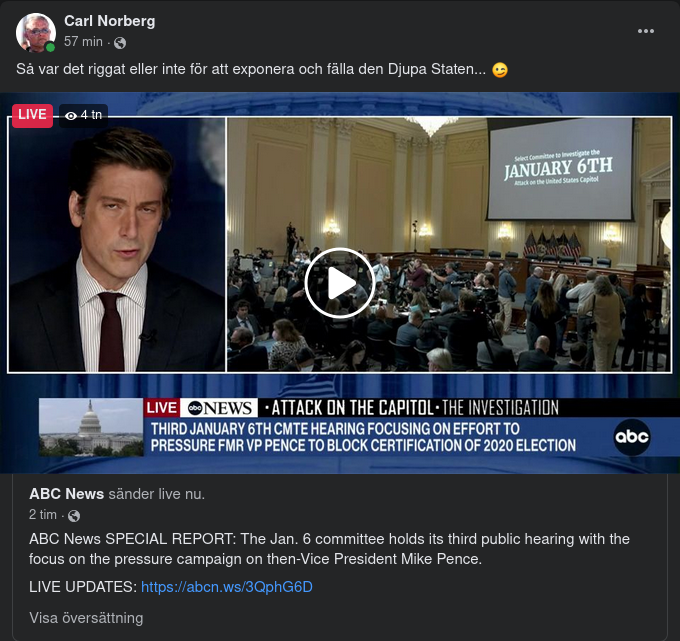Click the red LIVE badge on video
The height and width of the screenshot is (641, 680).
(32, 115)
